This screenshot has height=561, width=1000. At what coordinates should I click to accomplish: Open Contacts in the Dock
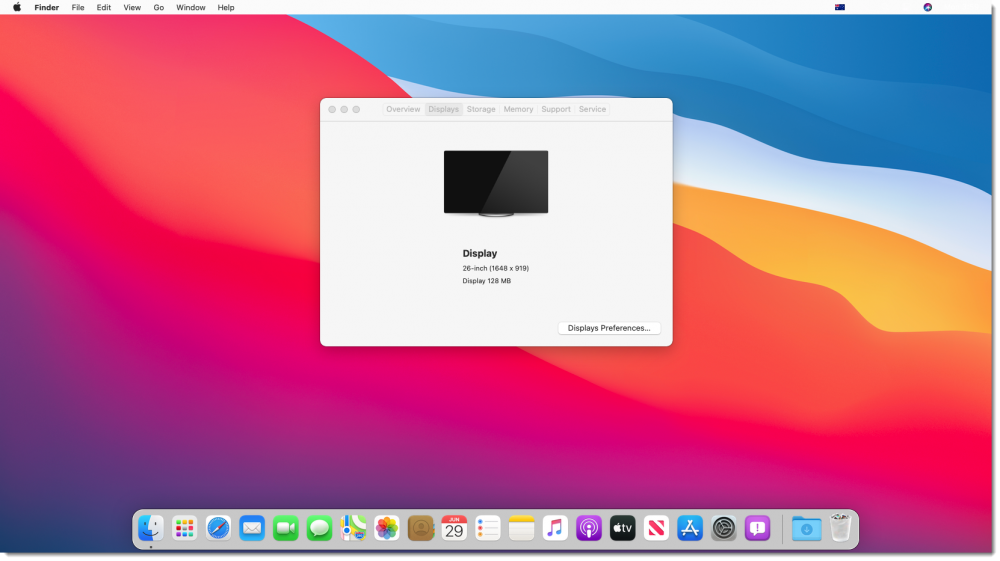click(x=420, y=528)
